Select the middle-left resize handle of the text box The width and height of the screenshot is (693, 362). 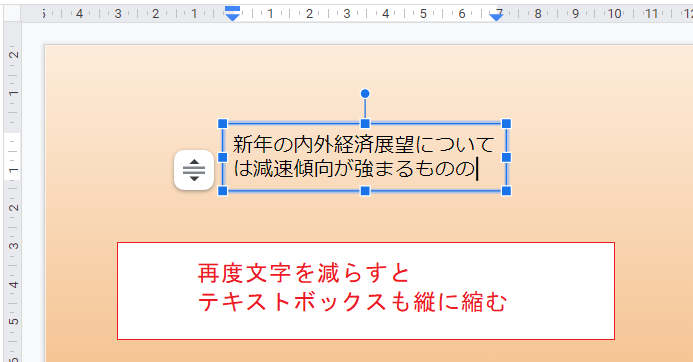click(x=223, y=157)
